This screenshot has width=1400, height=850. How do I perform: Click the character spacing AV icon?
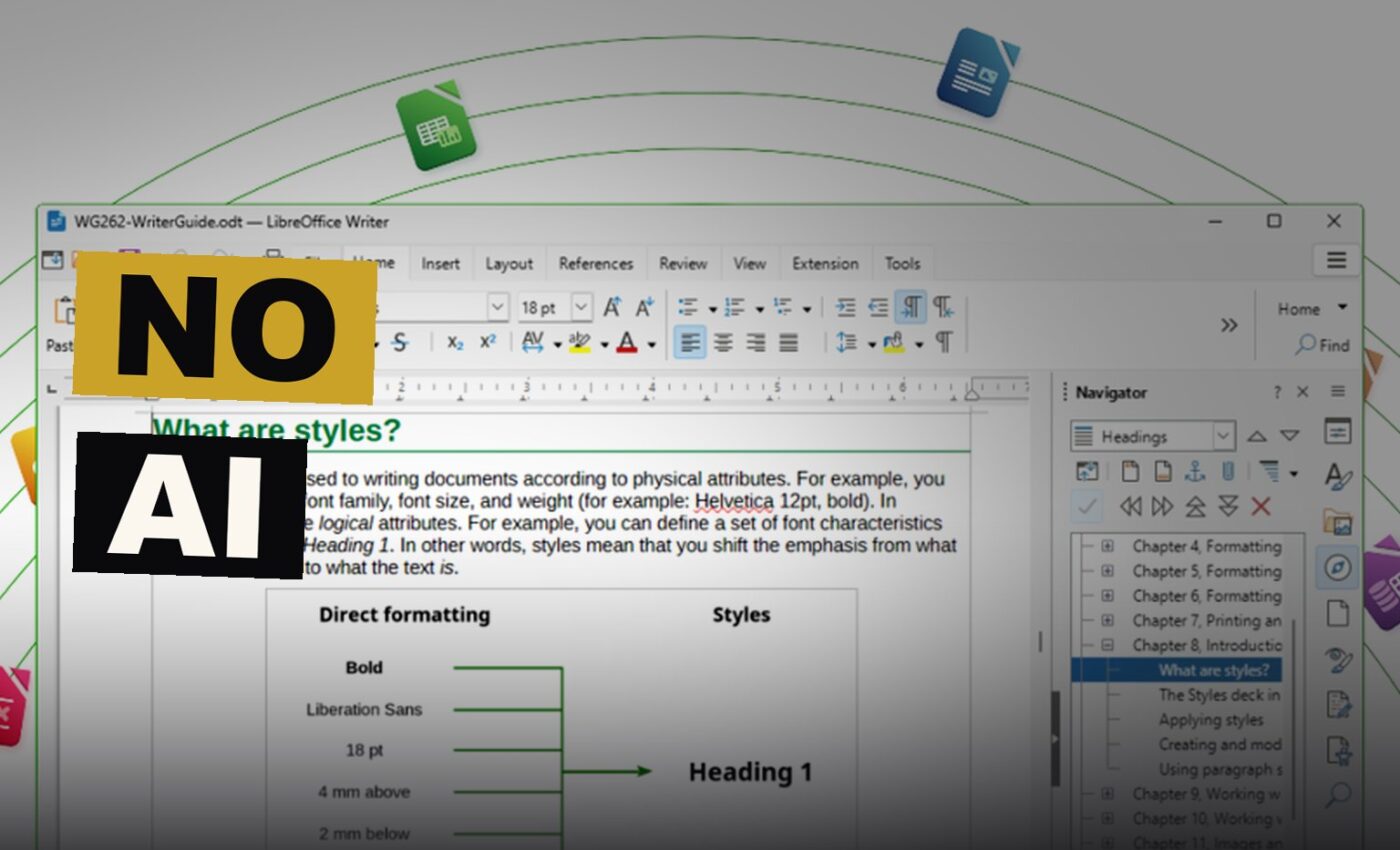533,343
